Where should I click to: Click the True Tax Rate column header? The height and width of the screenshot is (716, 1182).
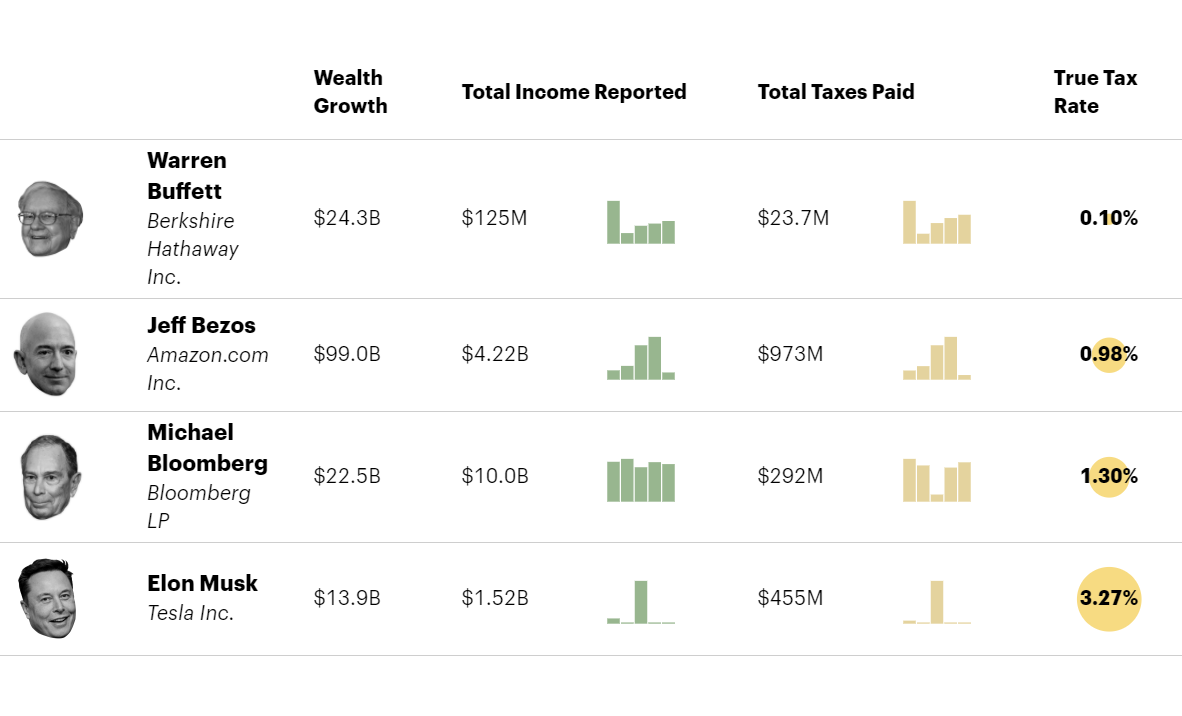tap(1095, 92)
